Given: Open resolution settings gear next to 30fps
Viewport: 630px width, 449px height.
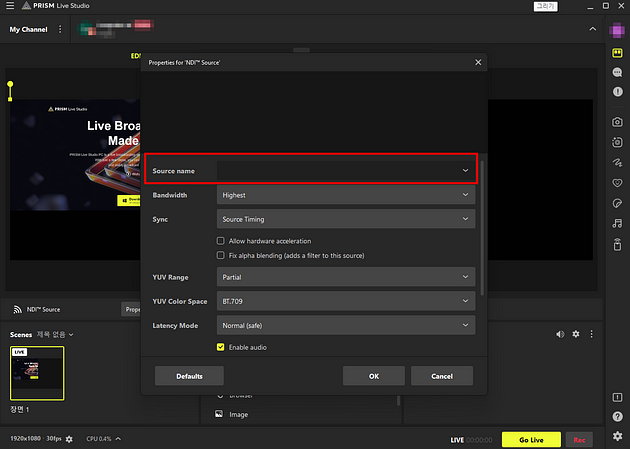Looking at the screenshot, I should tap(69, 439).
